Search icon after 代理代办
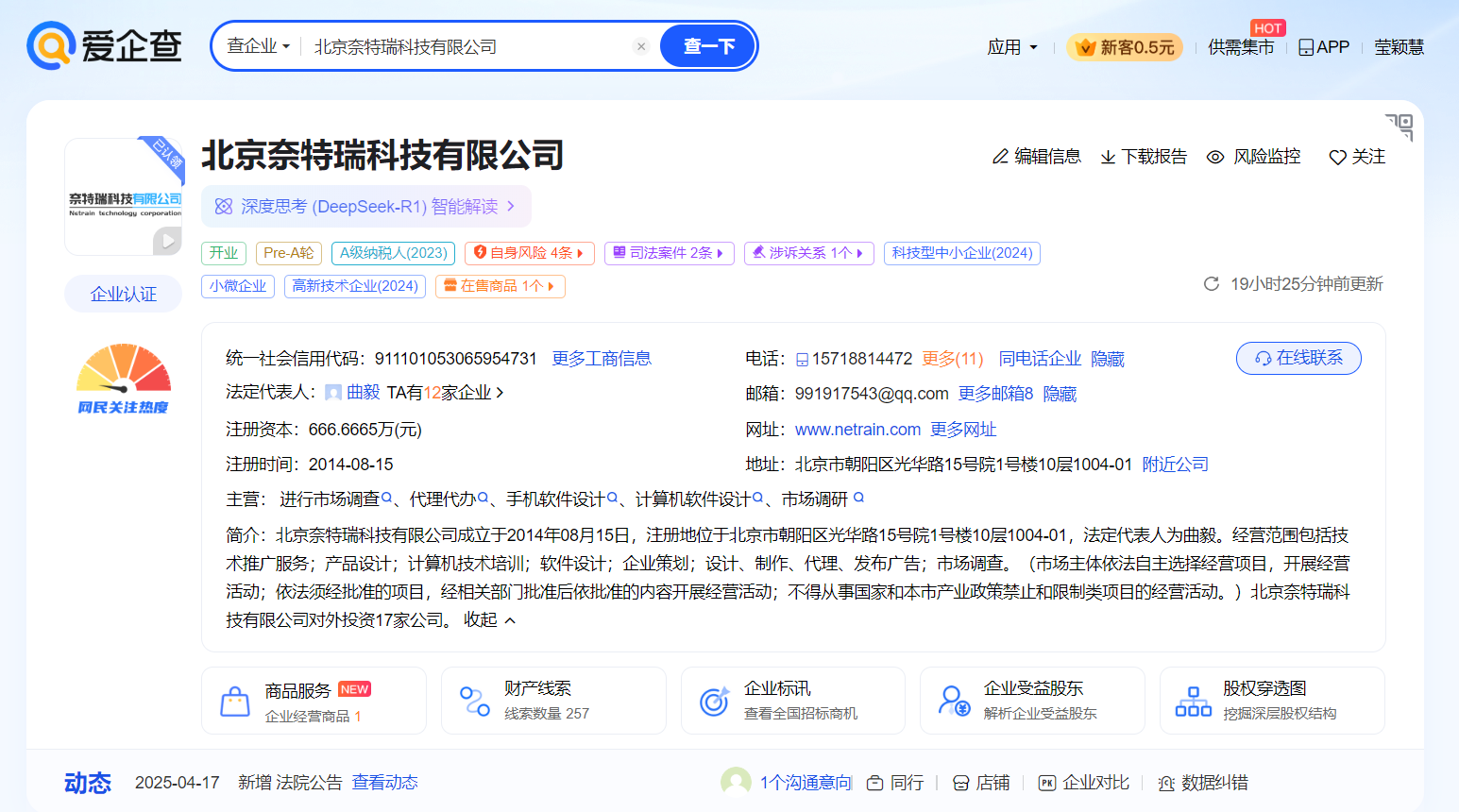 click(484, 498)
